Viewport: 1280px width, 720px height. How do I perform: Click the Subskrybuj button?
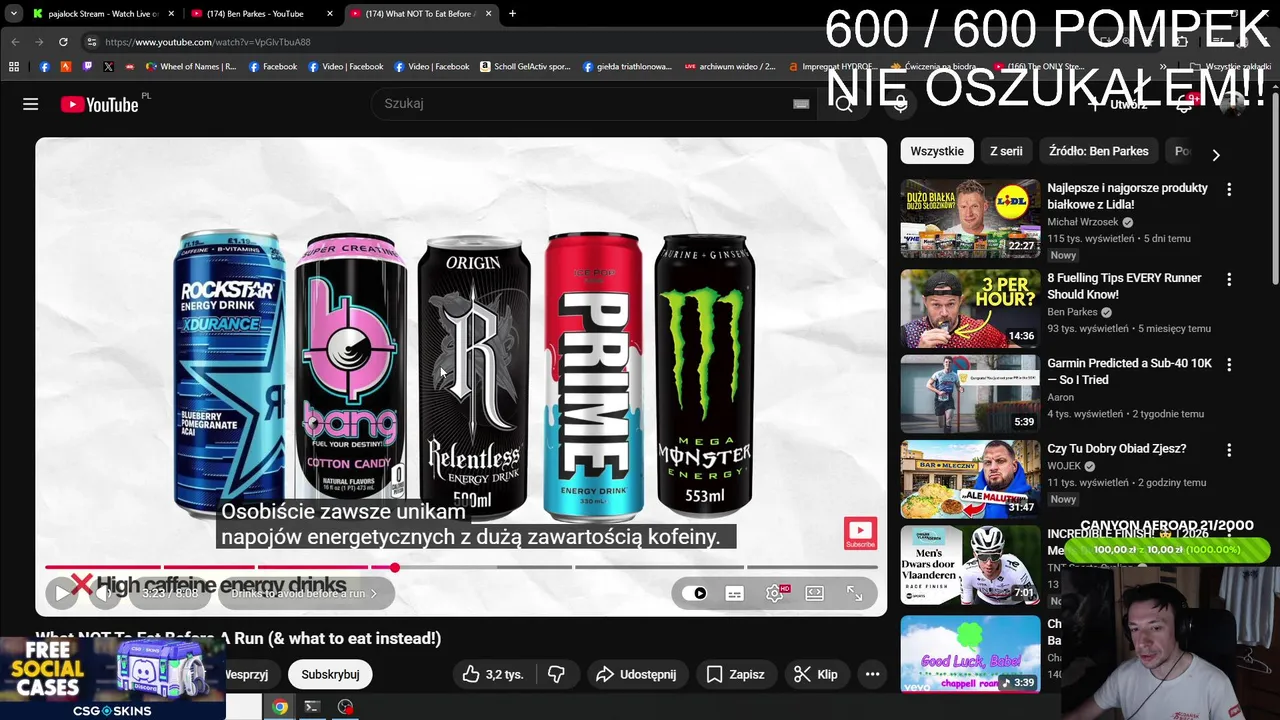click(330, 674)
